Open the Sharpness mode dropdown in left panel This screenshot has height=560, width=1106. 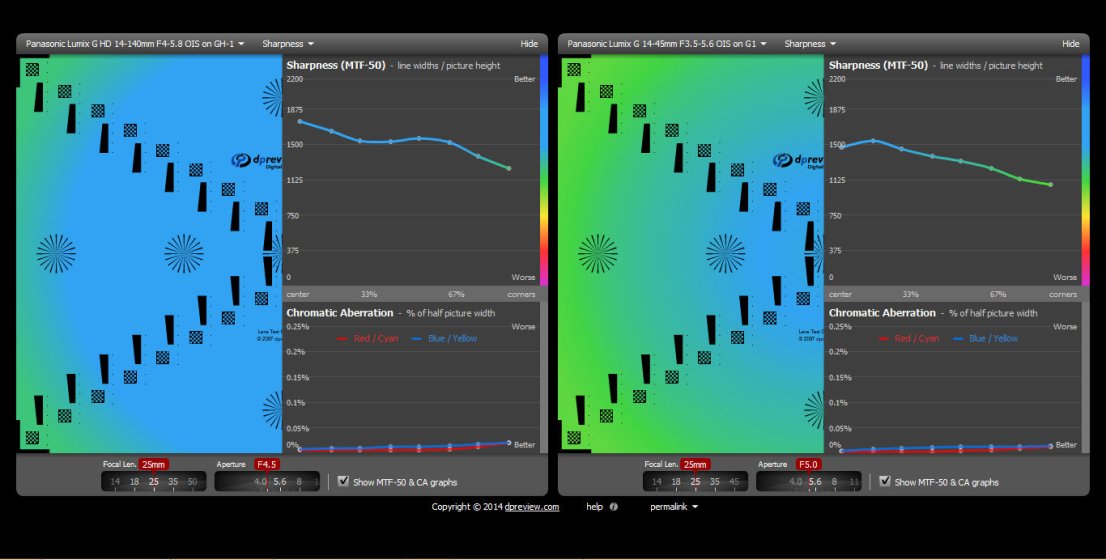[x=288, y=44]
